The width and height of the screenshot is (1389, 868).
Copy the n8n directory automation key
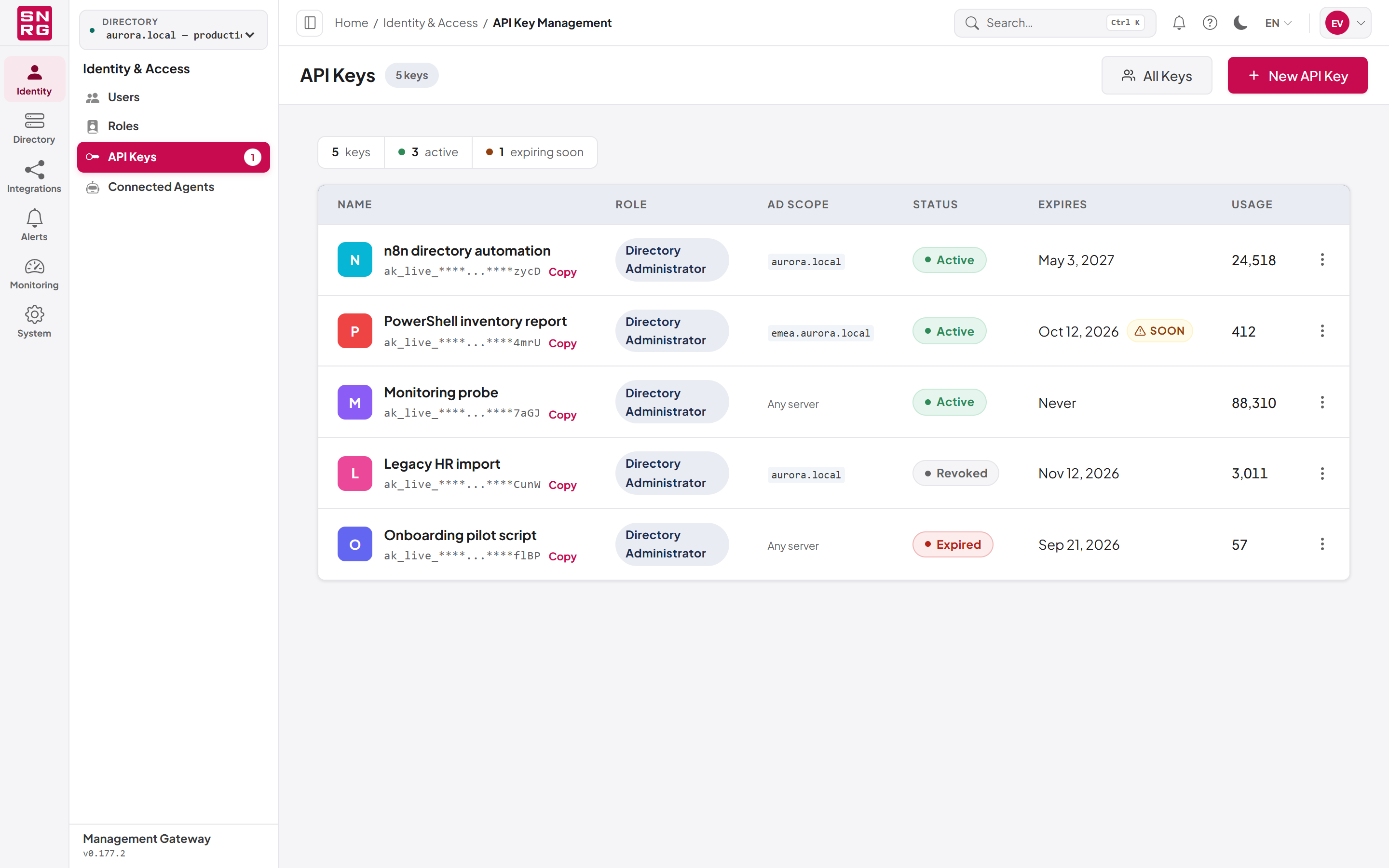562,272
